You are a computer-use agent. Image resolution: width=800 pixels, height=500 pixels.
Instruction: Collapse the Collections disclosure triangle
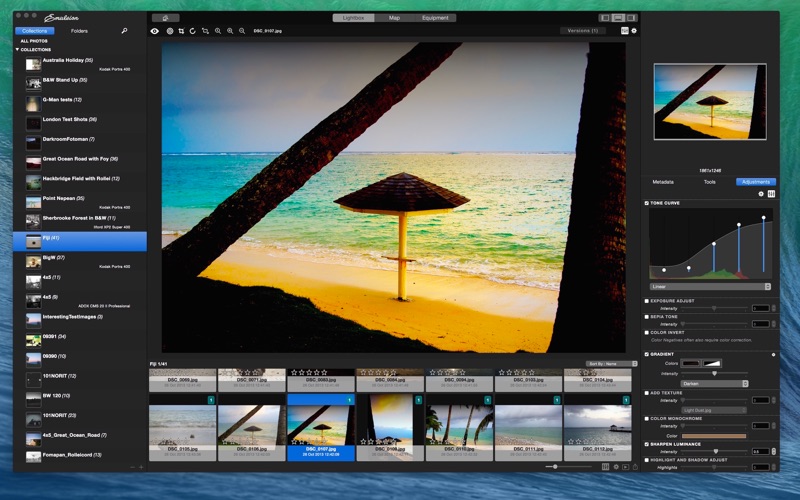pyautogui.click(x=17, y=49)
